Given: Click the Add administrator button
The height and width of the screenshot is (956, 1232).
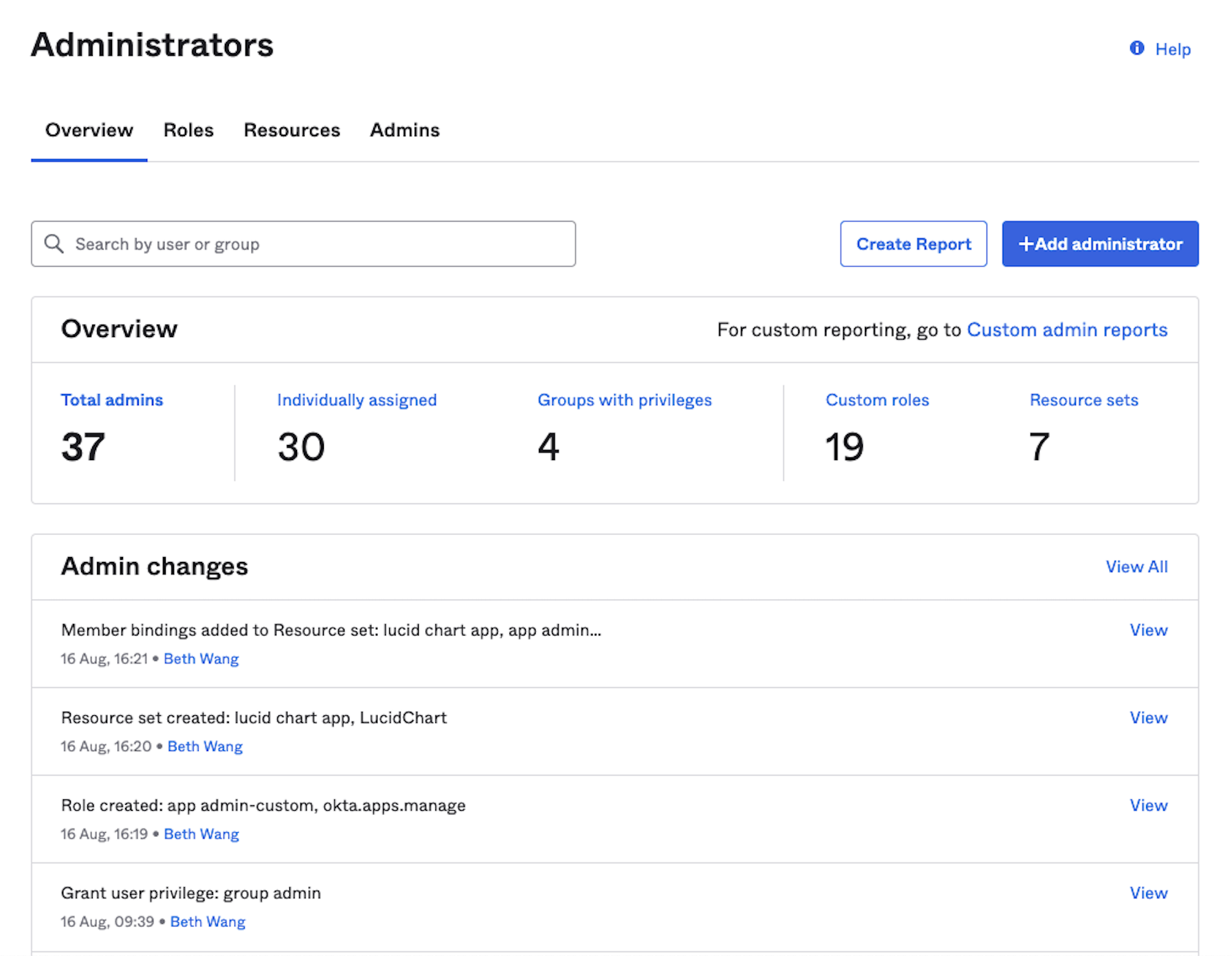Looking at the screenshot, I should click(1099, 244).
